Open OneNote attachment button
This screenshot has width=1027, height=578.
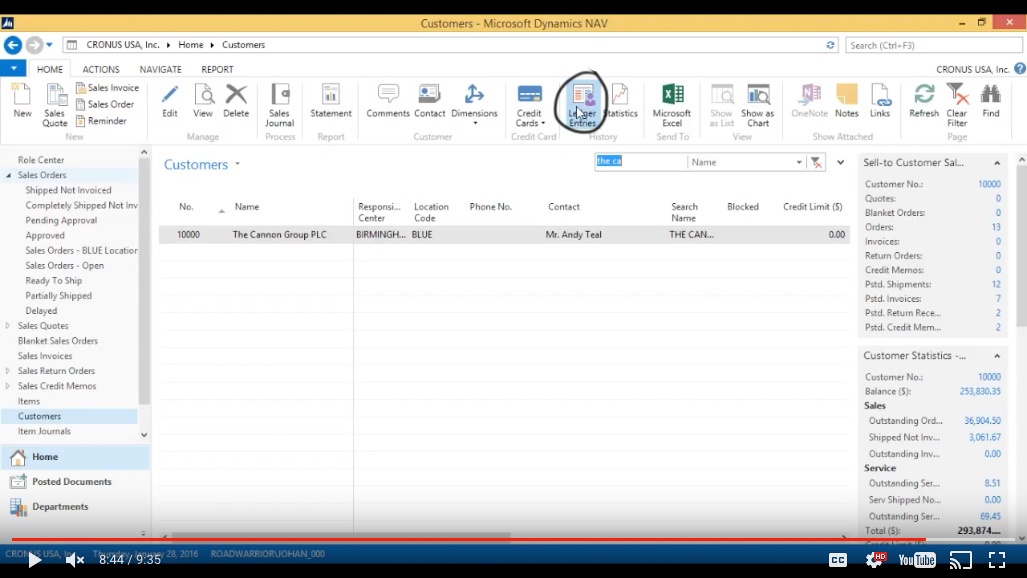810,101
